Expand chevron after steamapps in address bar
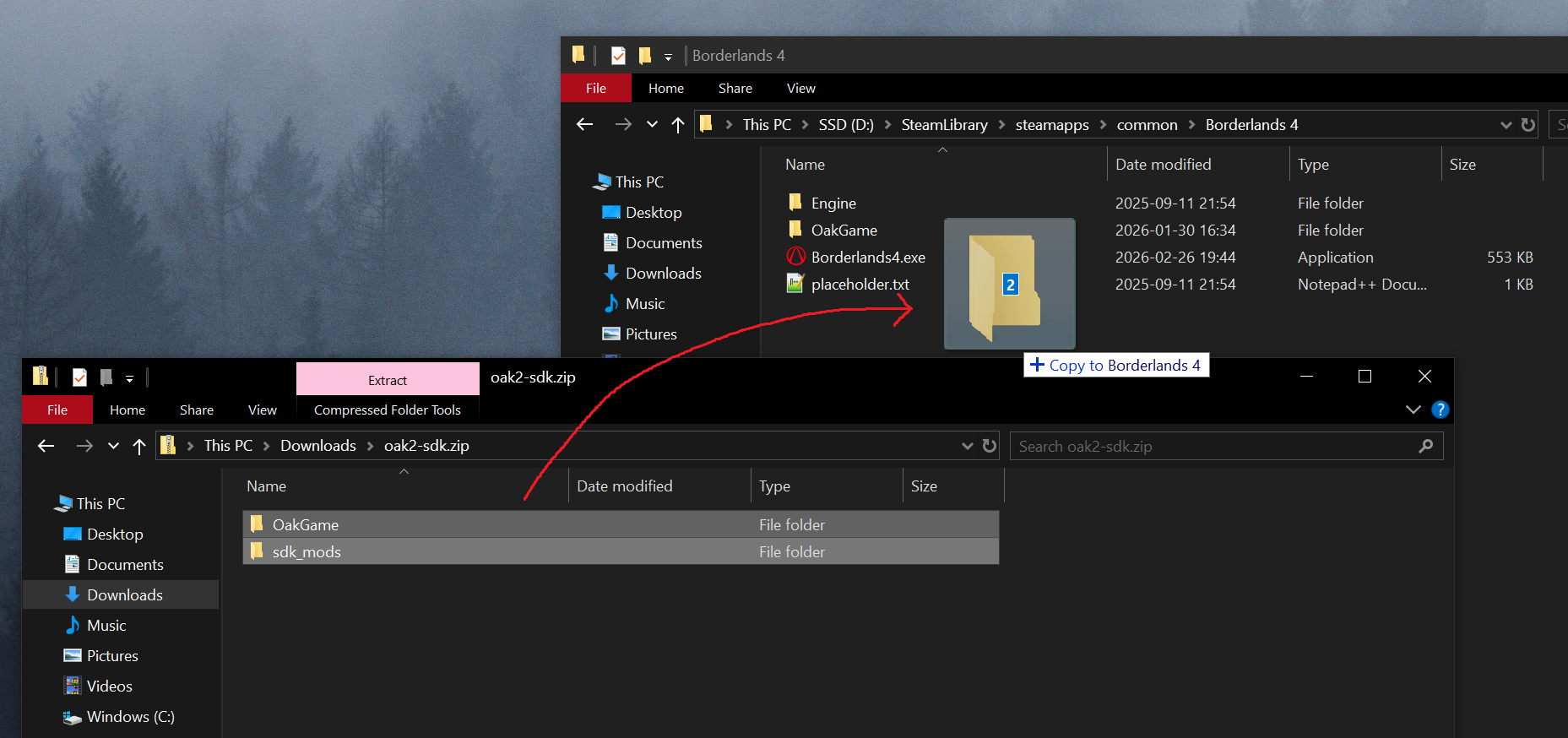 (x=1103, y=125)
